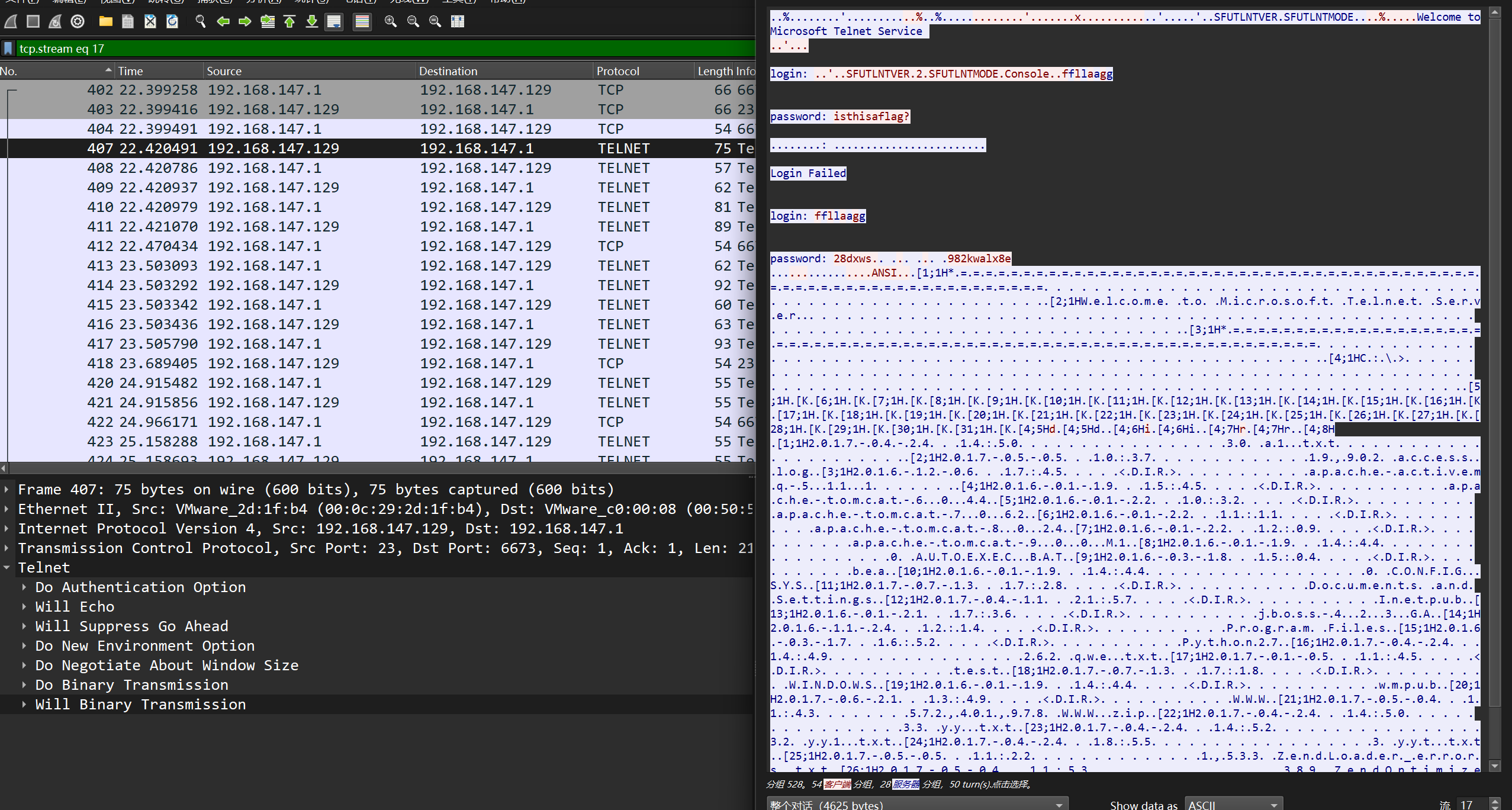The image size is (1512, 810).
Task: Open the entire conversation 4625 bytes dropdown
Action: pos(916,804)
